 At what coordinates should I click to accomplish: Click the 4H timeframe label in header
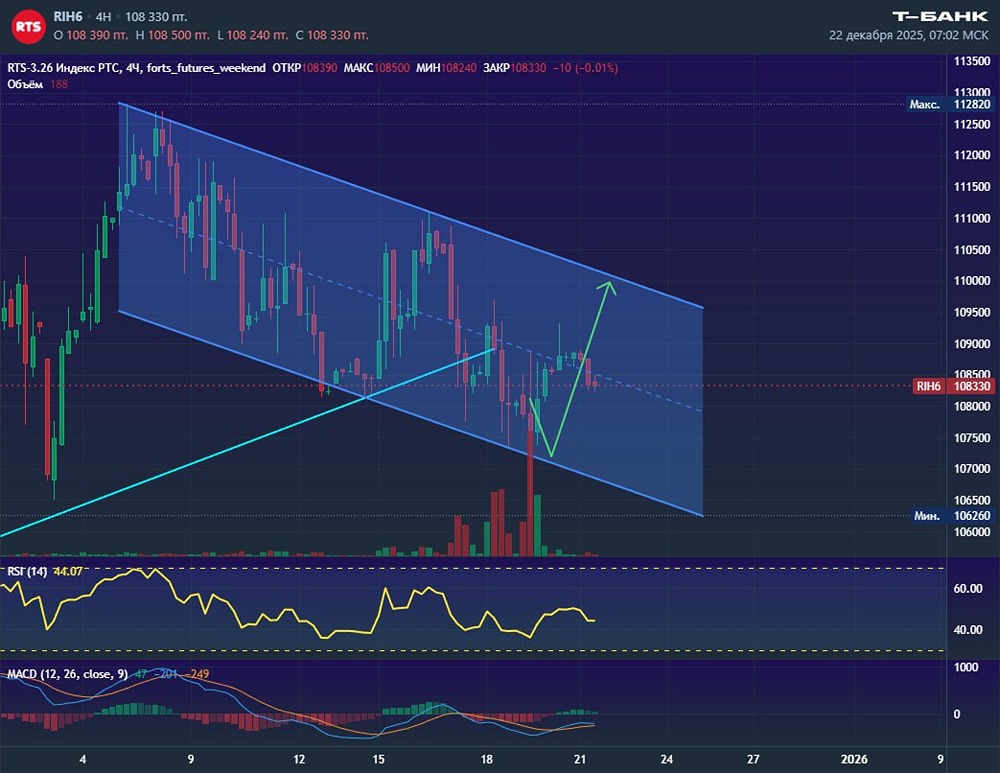click(103, 17)
